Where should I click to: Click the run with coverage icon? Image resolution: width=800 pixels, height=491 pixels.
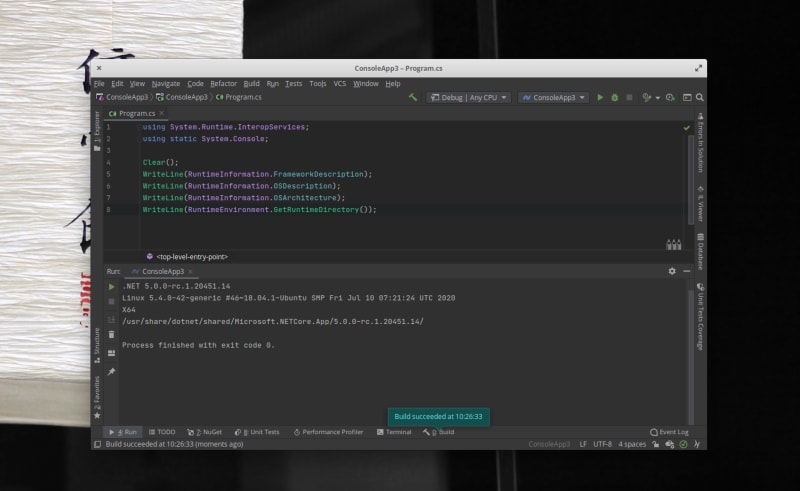646,97
